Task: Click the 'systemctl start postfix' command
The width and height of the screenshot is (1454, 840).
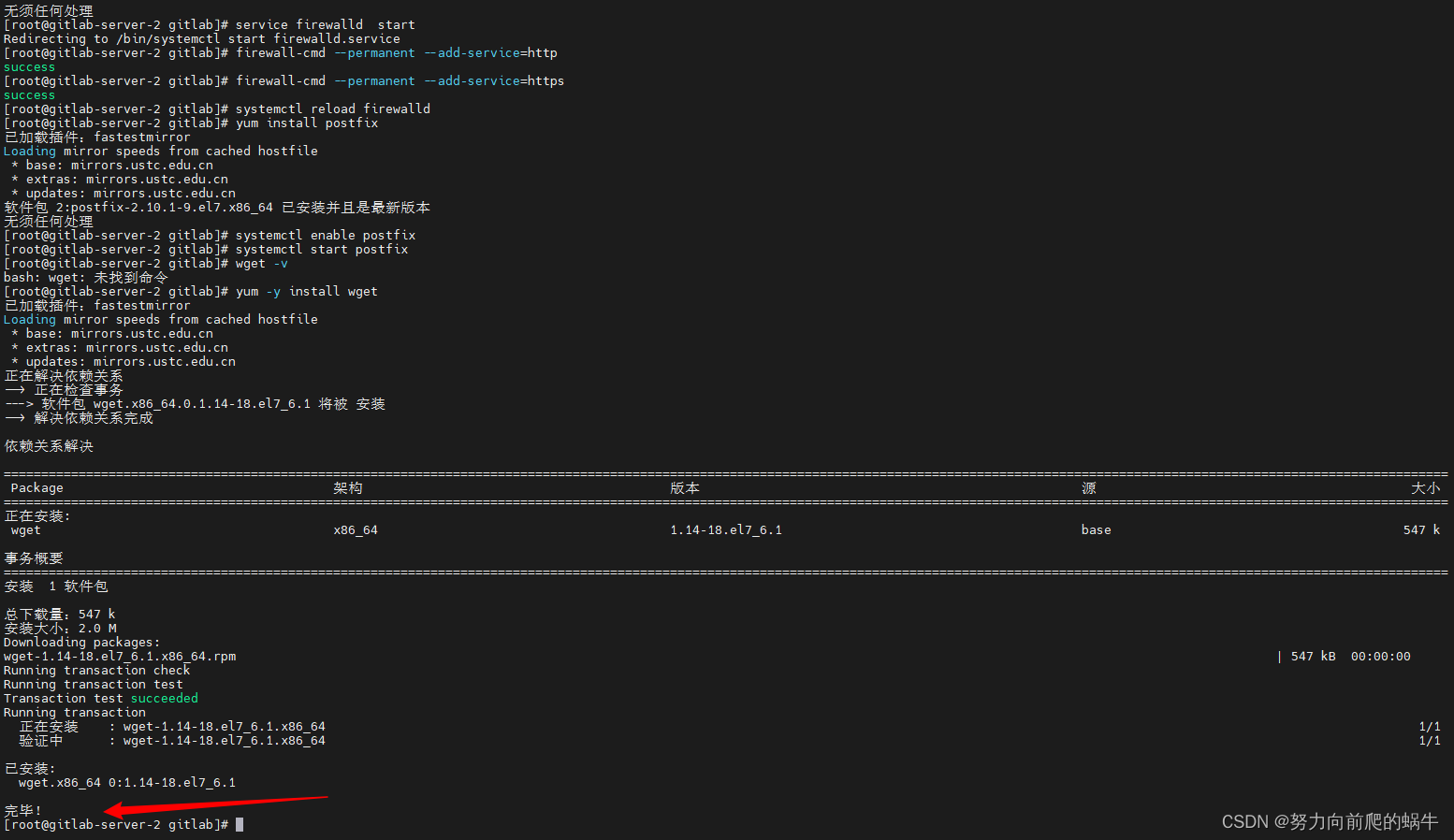Action: [322, 249]
